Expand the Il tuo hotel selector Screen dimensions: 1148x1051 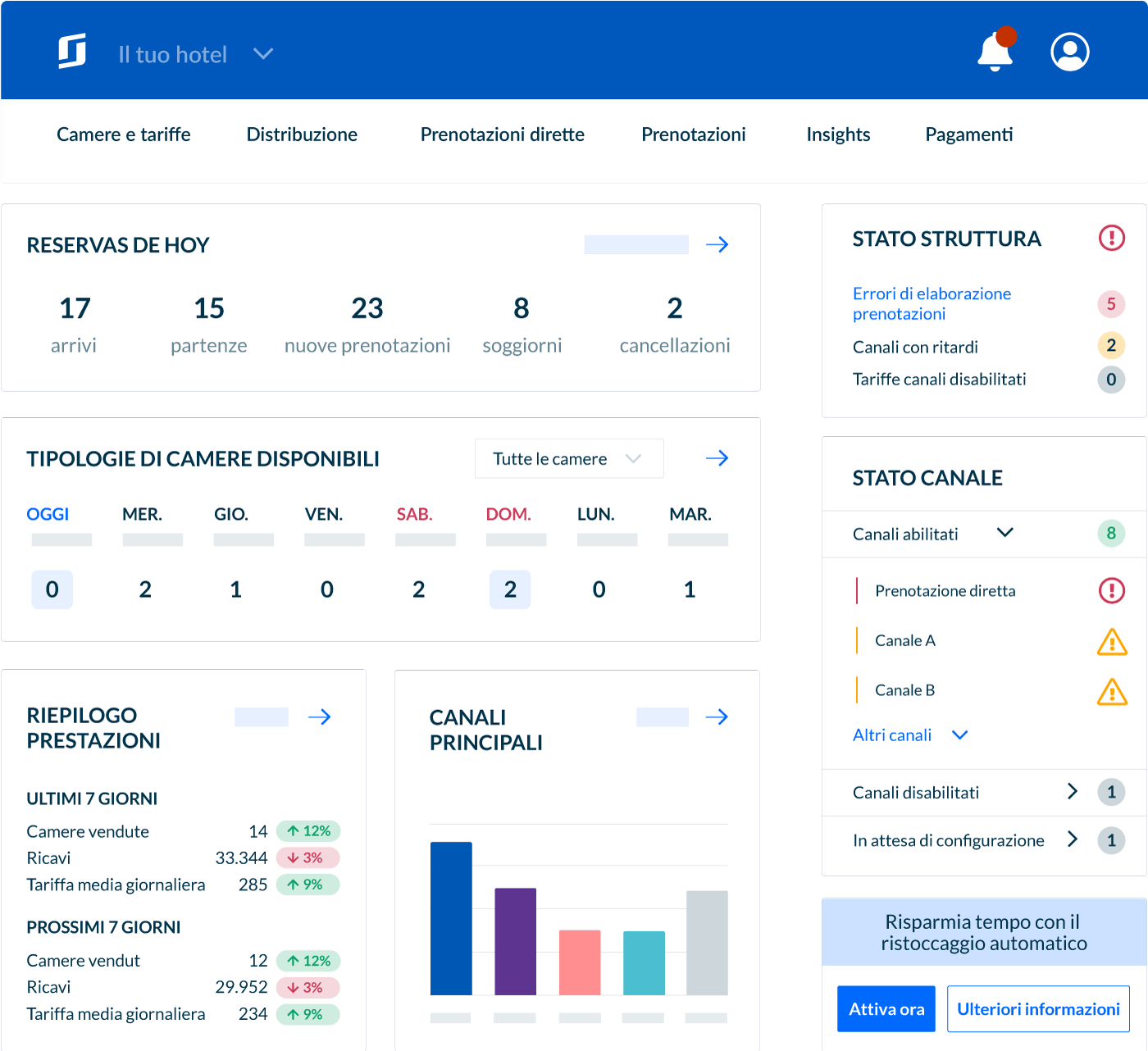pos(262,54)
